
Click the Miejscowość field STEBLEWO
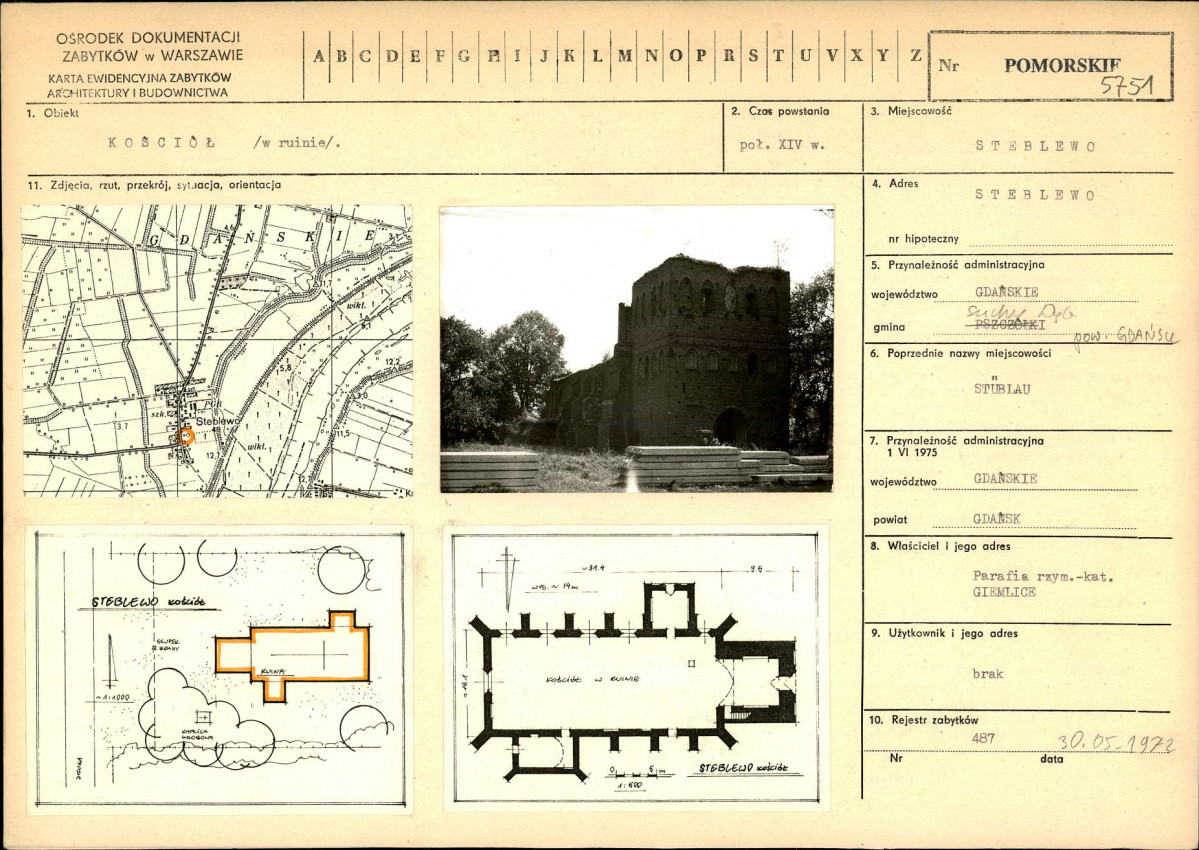[x=1035, y=147]
